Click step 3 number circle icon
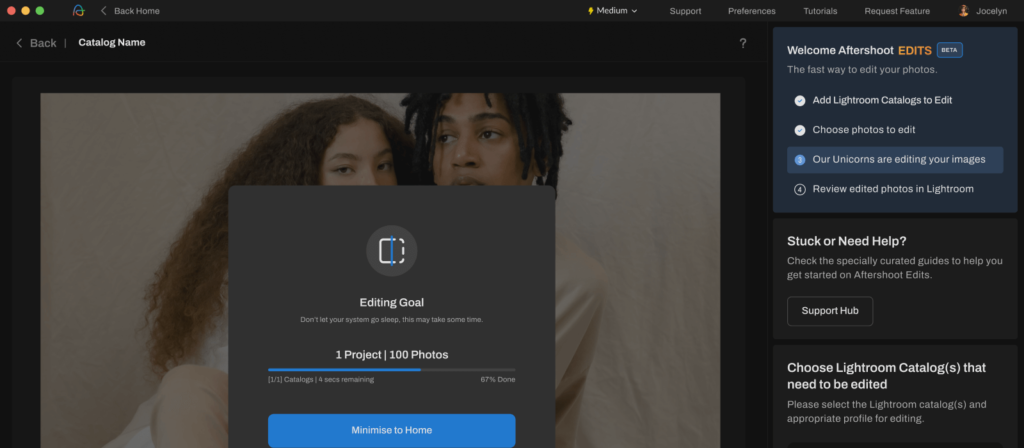Screen dimensions: 1024x448 click(x=799, y=159)
